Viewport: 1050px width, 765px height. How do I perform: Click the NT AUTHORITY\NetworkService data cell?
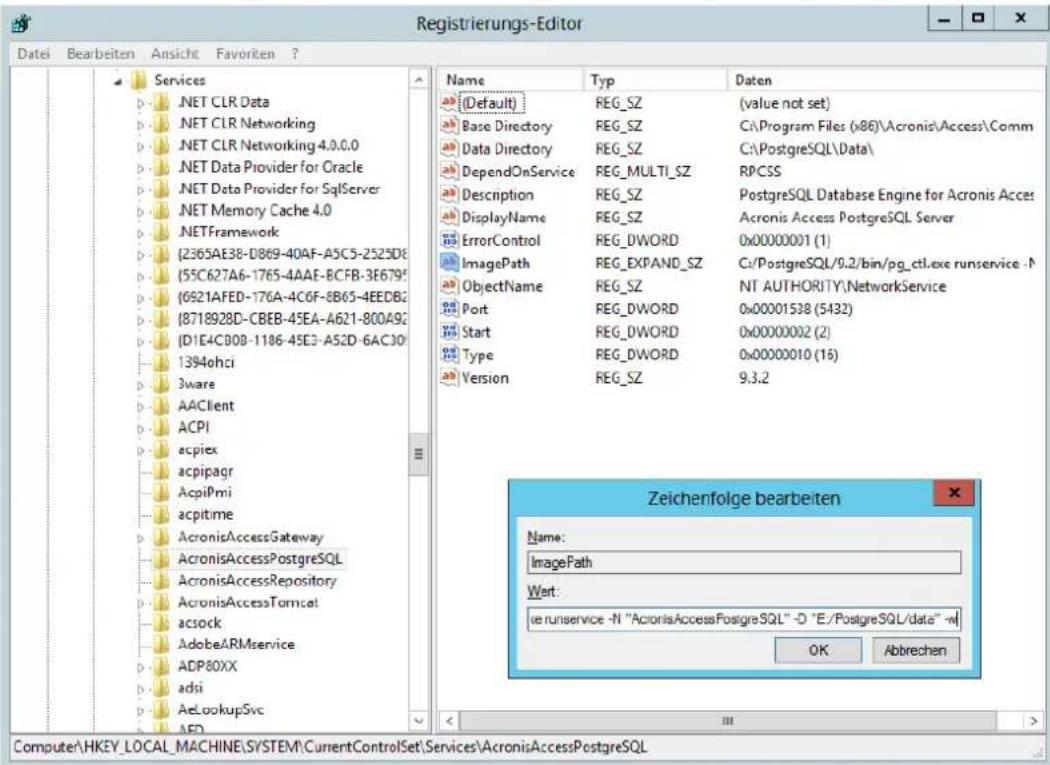click(842, 286)
